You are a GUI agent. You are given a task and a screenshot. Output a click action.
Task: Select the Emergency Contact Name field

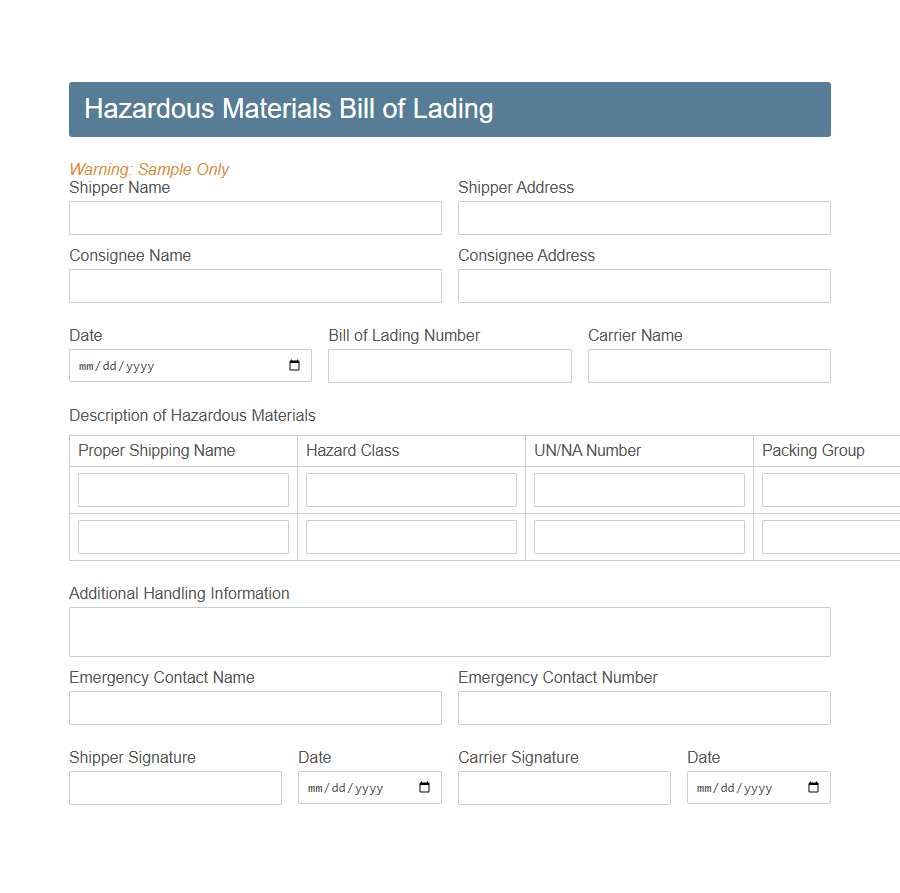[x=255, y=707]
